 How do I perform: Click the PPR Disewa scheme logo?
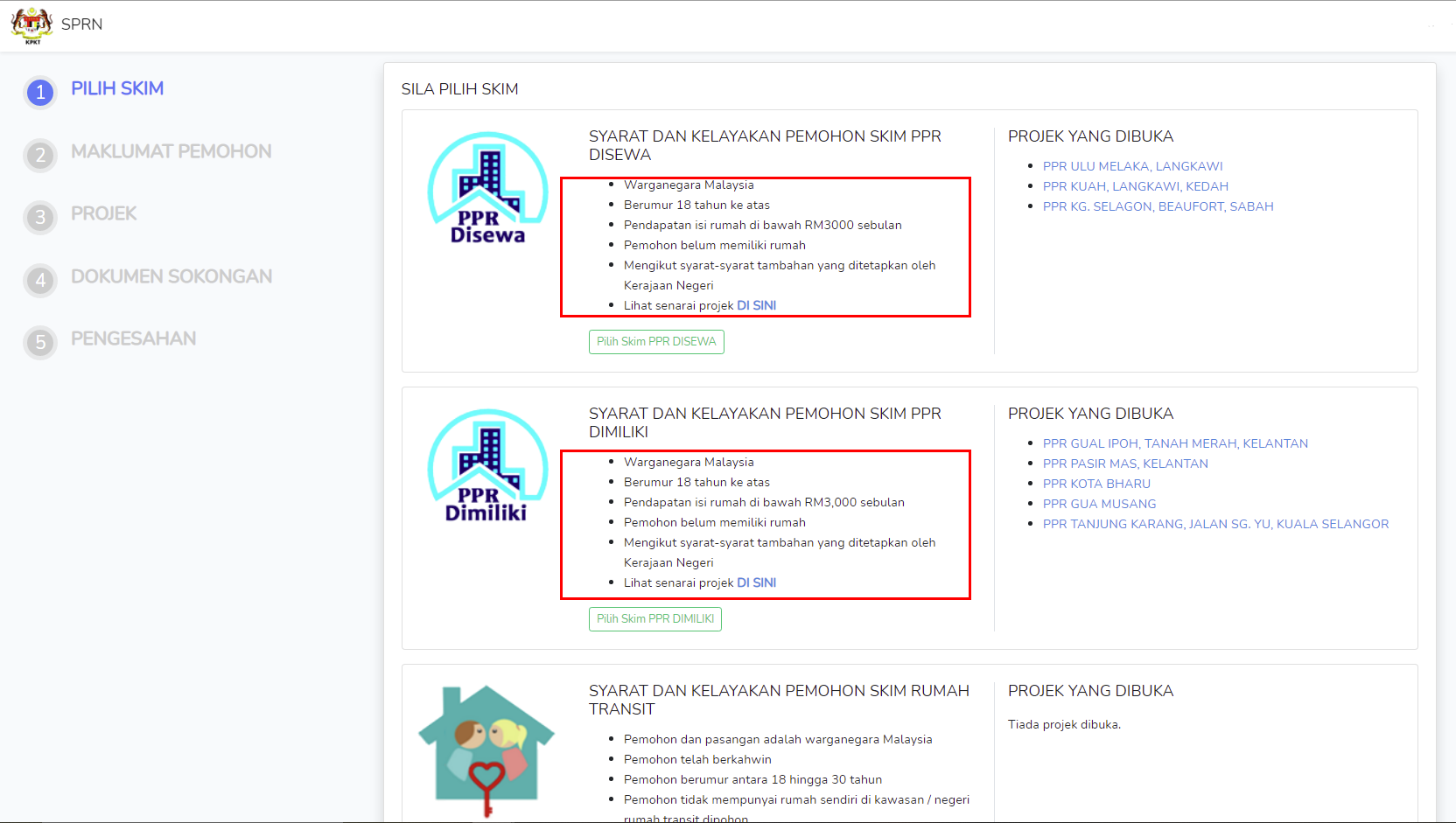click(487, 189)
